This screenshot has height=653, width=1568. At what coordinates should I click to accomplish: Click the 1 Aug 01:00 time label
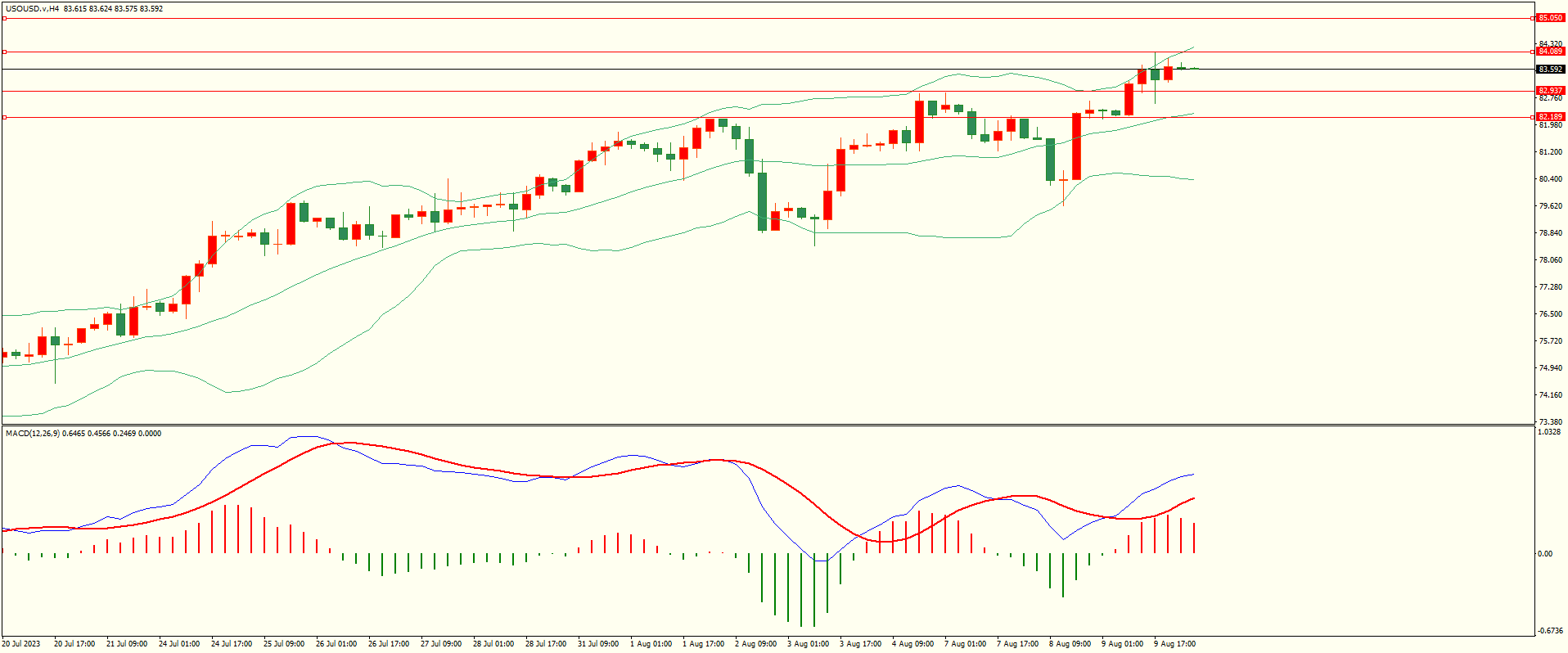coord(651,644)
